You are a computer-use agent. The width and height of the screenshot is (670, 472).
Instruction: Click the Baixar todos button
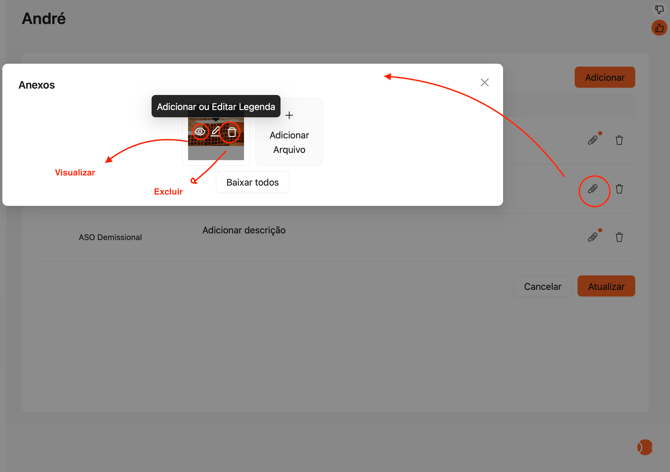tap(252, 182)
